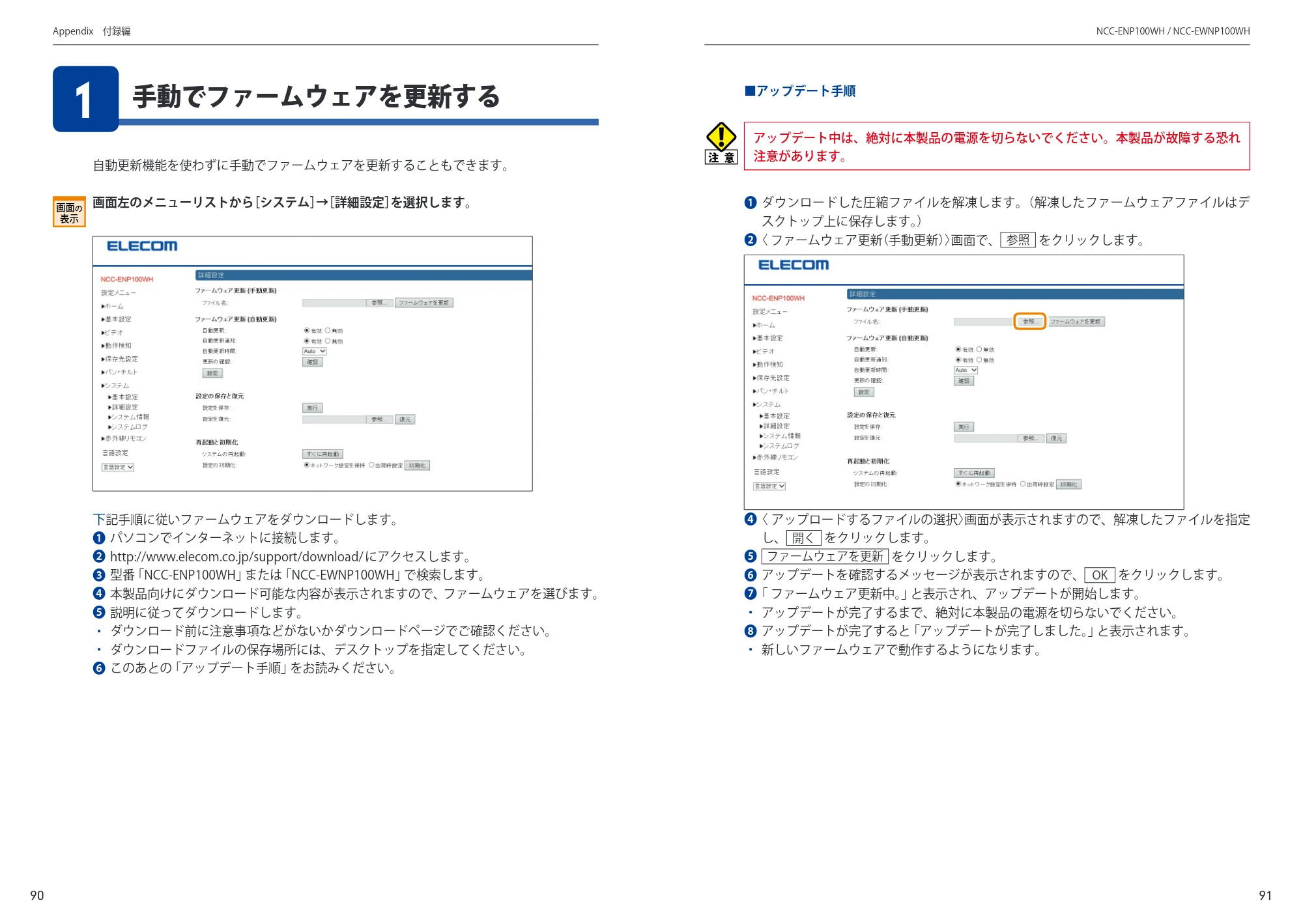Open システム情報 submenu in page 91 screenshot

(780, 436)
